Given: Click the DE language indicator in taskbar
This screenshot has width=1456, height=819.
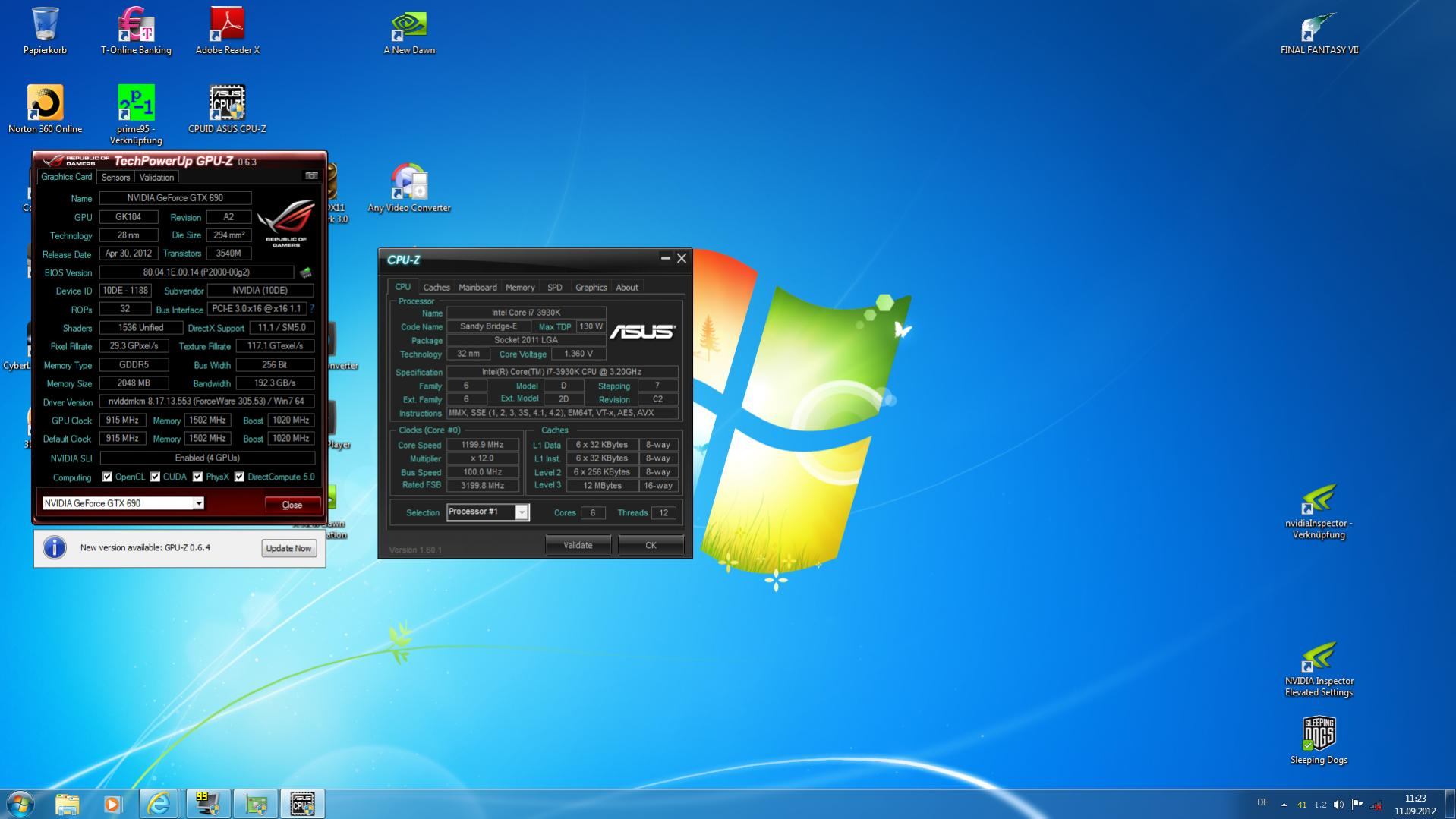Looking at the screenshot, I should (1262, 803).
